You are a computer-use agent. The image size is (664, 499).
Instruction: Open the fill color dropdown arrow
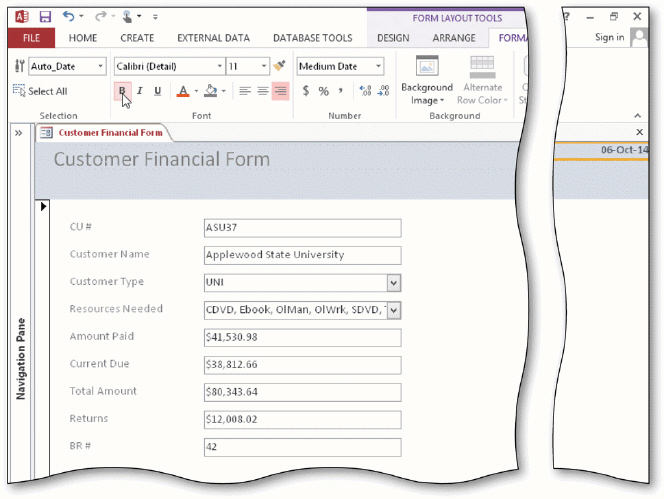(224, 91)
